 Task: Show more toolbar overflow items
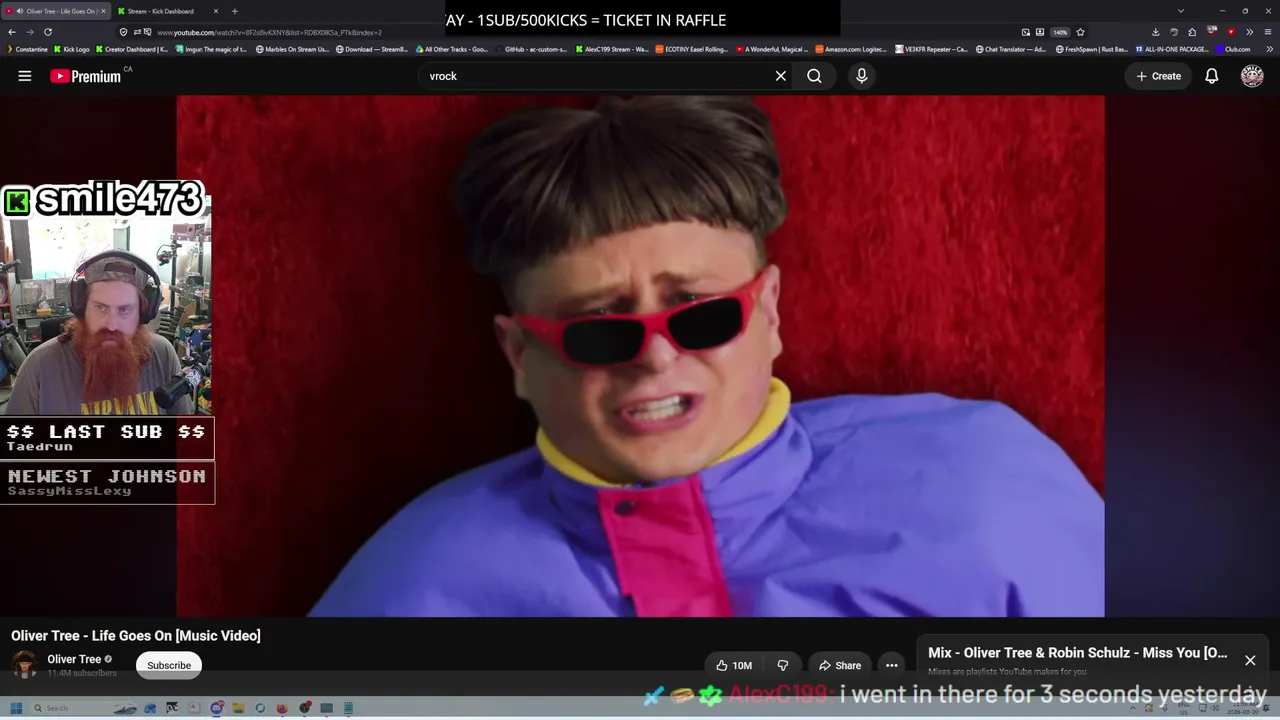point(1249,32)
